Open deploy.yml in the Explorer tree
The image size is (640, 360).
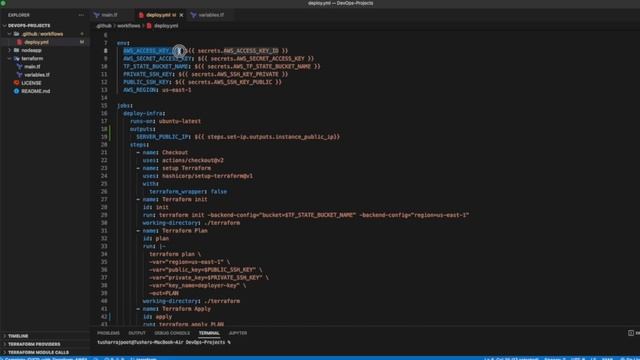click(36, 42)
